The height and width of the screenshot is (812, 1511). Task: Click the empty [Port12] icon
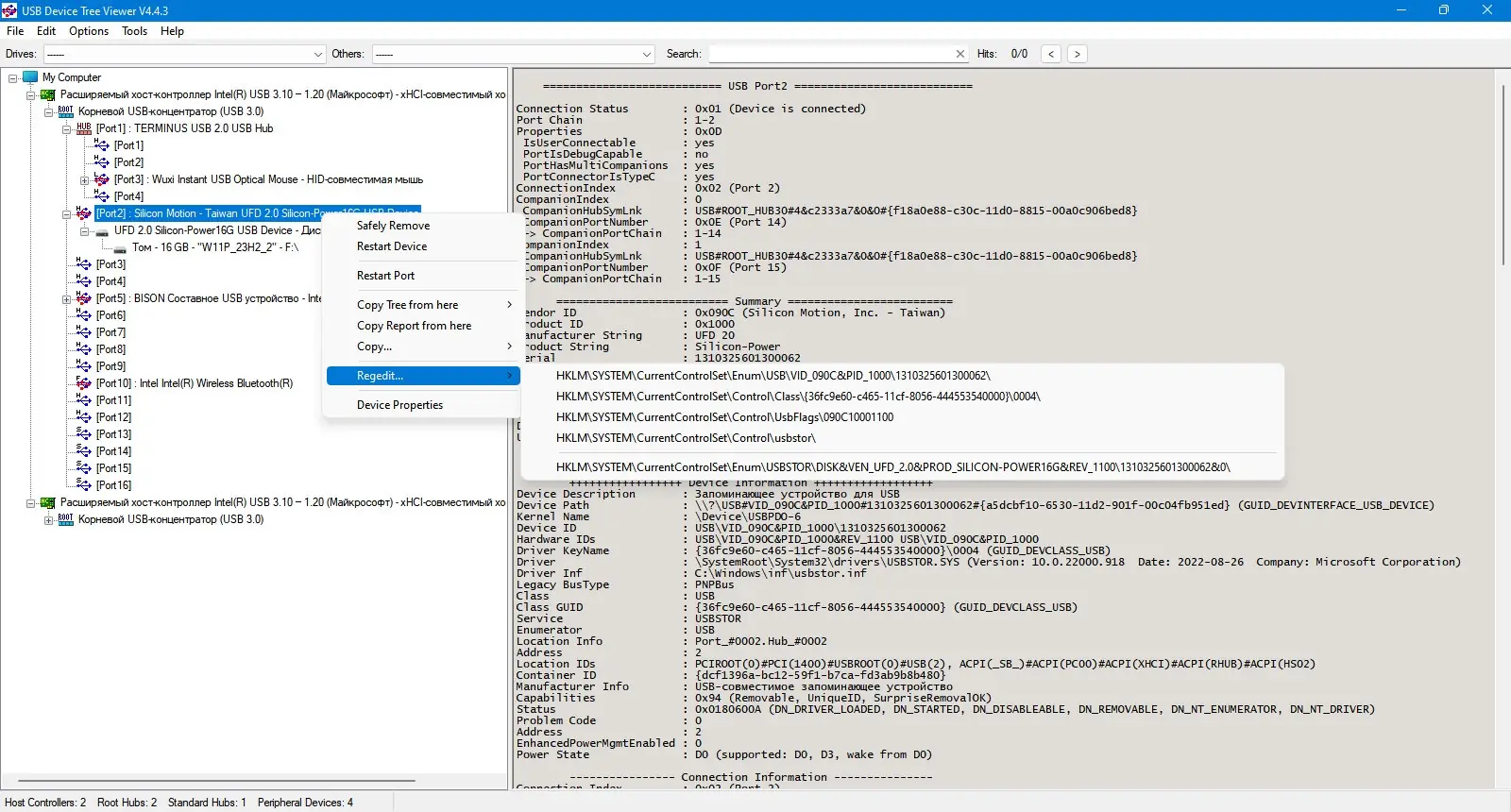[x=84, y=417]
